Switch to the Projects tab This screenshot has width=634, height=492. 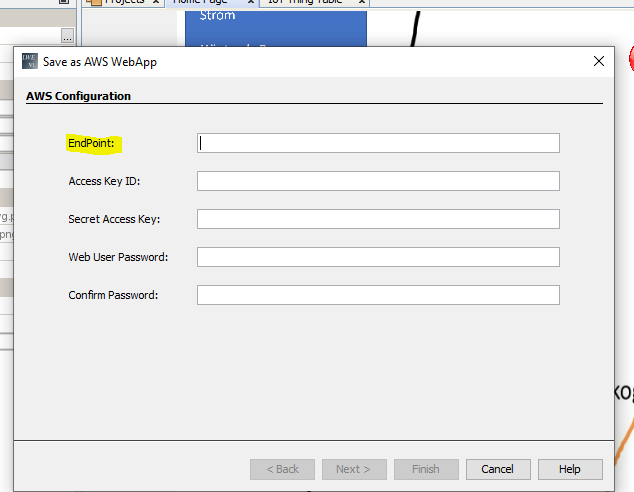(x=124, y=2)
